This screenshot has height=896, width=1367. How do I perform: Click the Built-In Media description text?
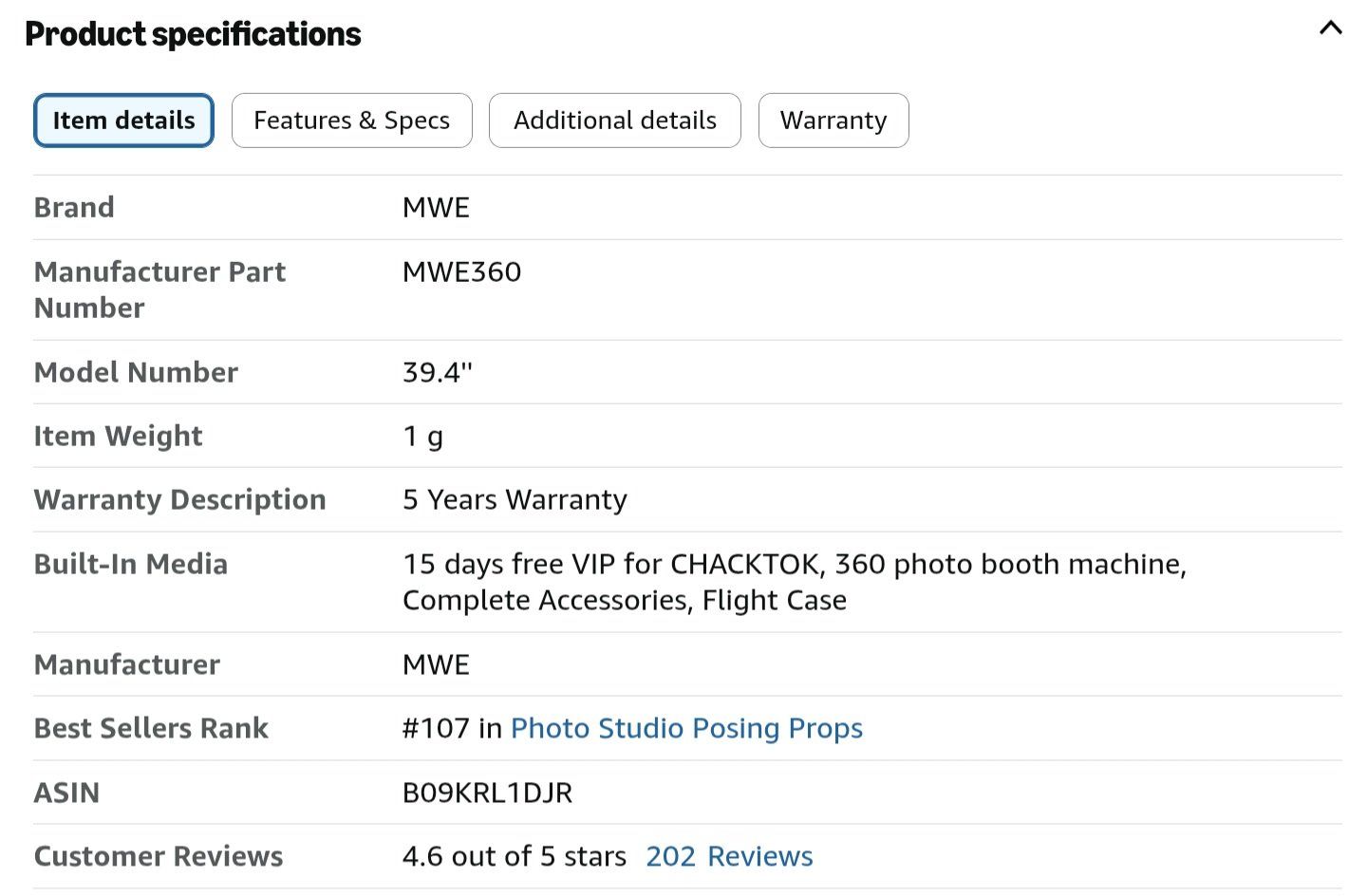click(x=795, y=582)
